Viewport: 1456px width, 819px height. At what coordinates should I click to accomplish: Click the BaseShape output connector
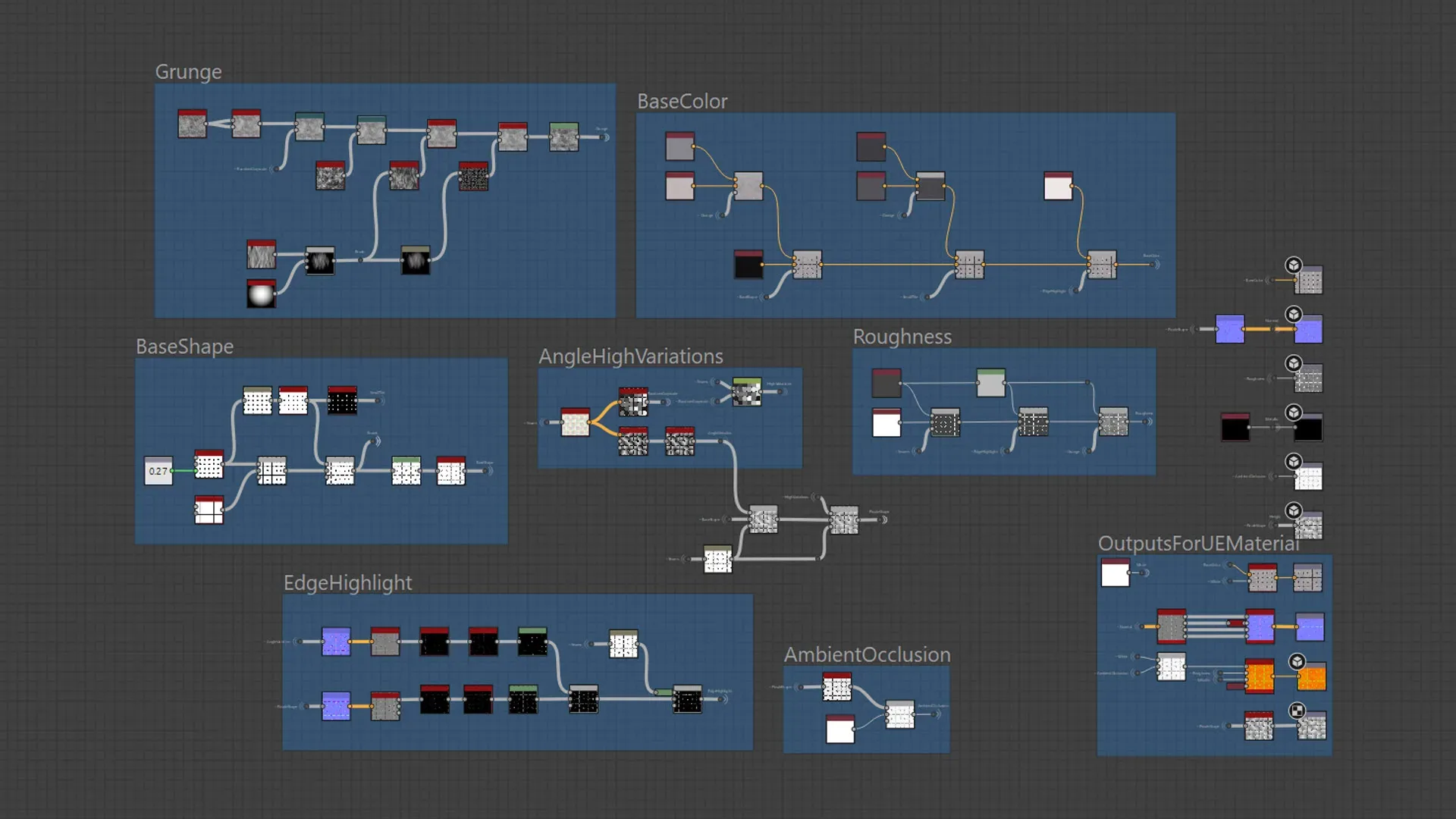pos(485,471)
